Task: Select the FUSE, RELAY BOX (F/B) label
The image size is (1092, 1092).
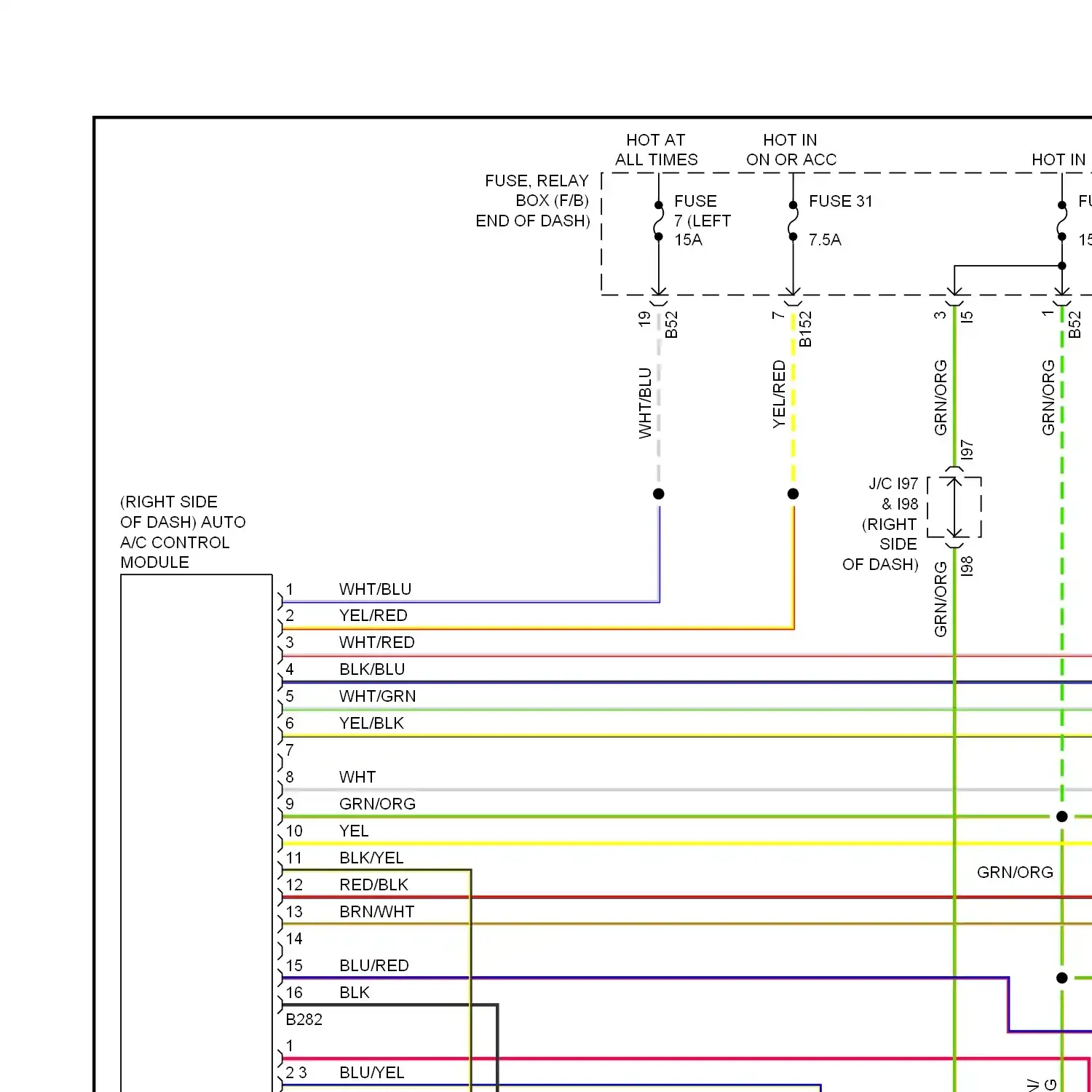Action: tap(533, 201)
